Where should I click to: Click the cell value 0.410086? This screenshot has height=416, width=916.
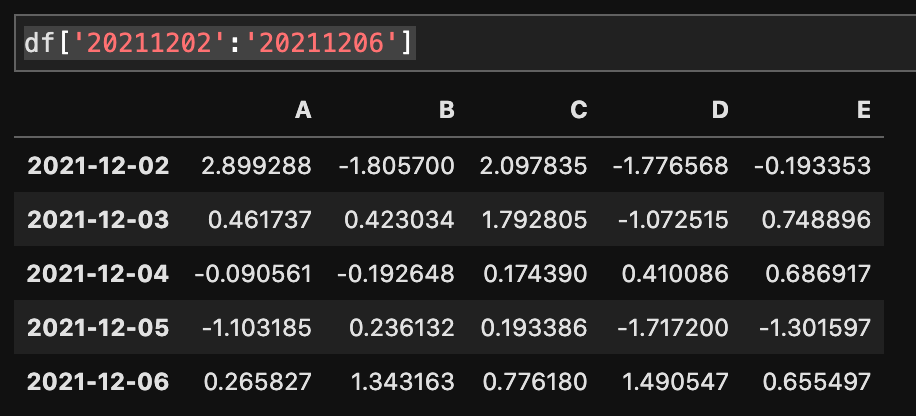click(x=675, y=273)
